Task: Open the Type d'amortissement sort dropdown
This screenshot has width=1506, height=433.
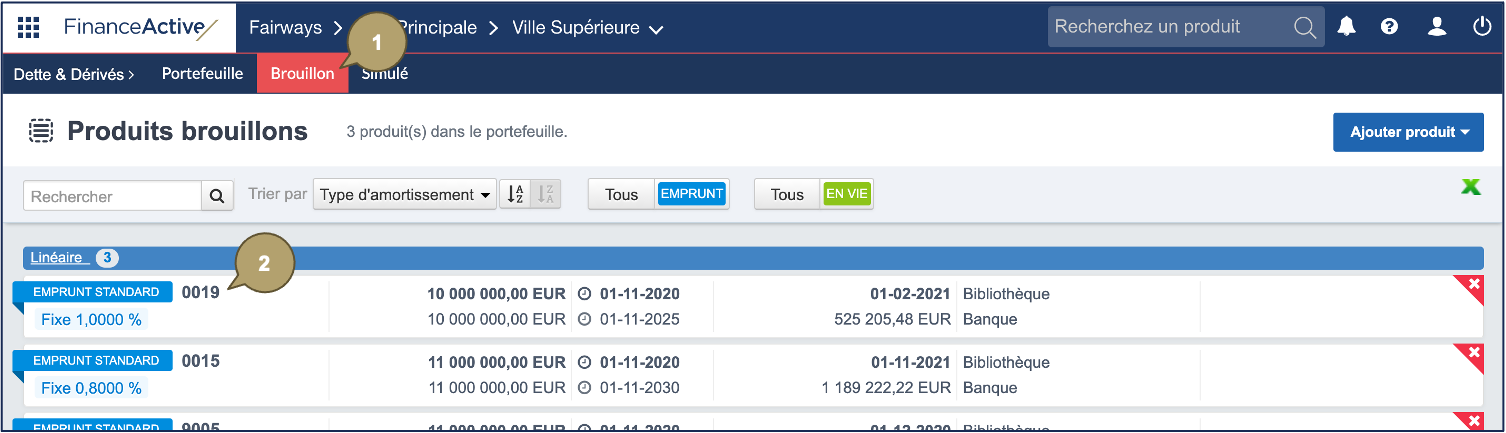Action: pyautogui.click(x=405, y=195)
